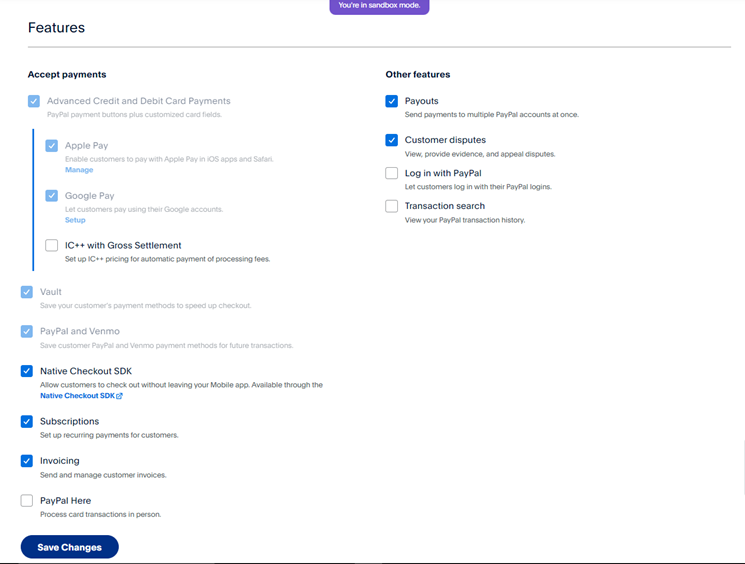Click 'Process card transactions in person.' description
Screen dimensions: 745x564
tap(101, 515)
